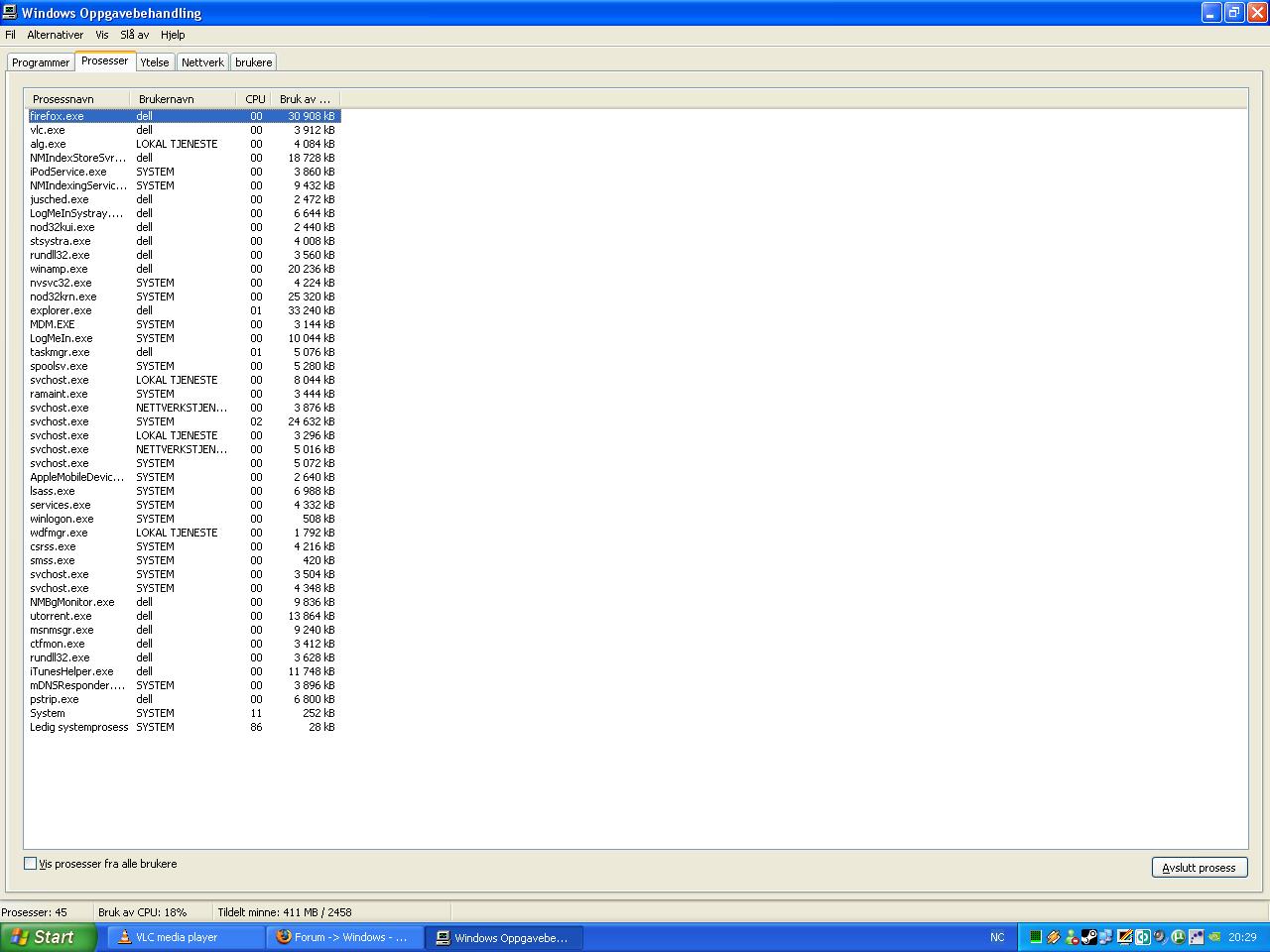The height and width of the screenshot is (952, 1270).
Task: Select the stsystra.exe process
Action: click(x=185, y=241)
